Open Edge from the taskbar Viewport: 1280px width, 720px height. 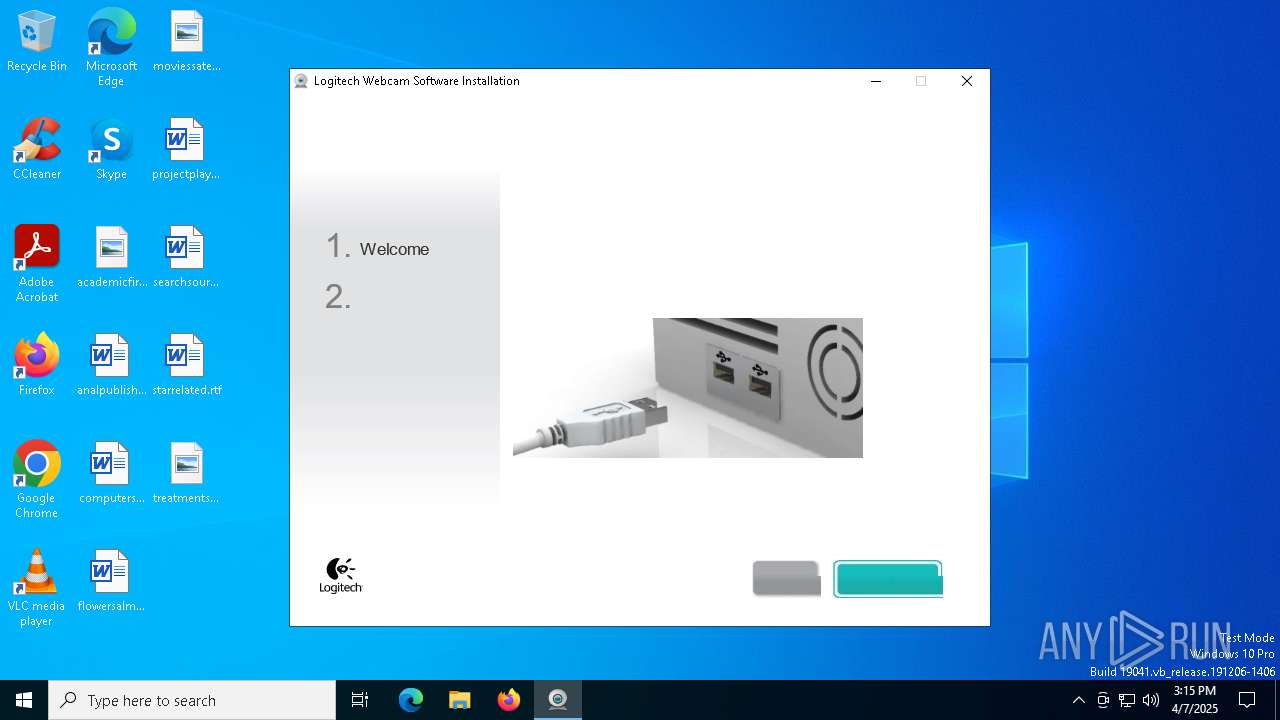pyautogui.click(x=411, y=700)
